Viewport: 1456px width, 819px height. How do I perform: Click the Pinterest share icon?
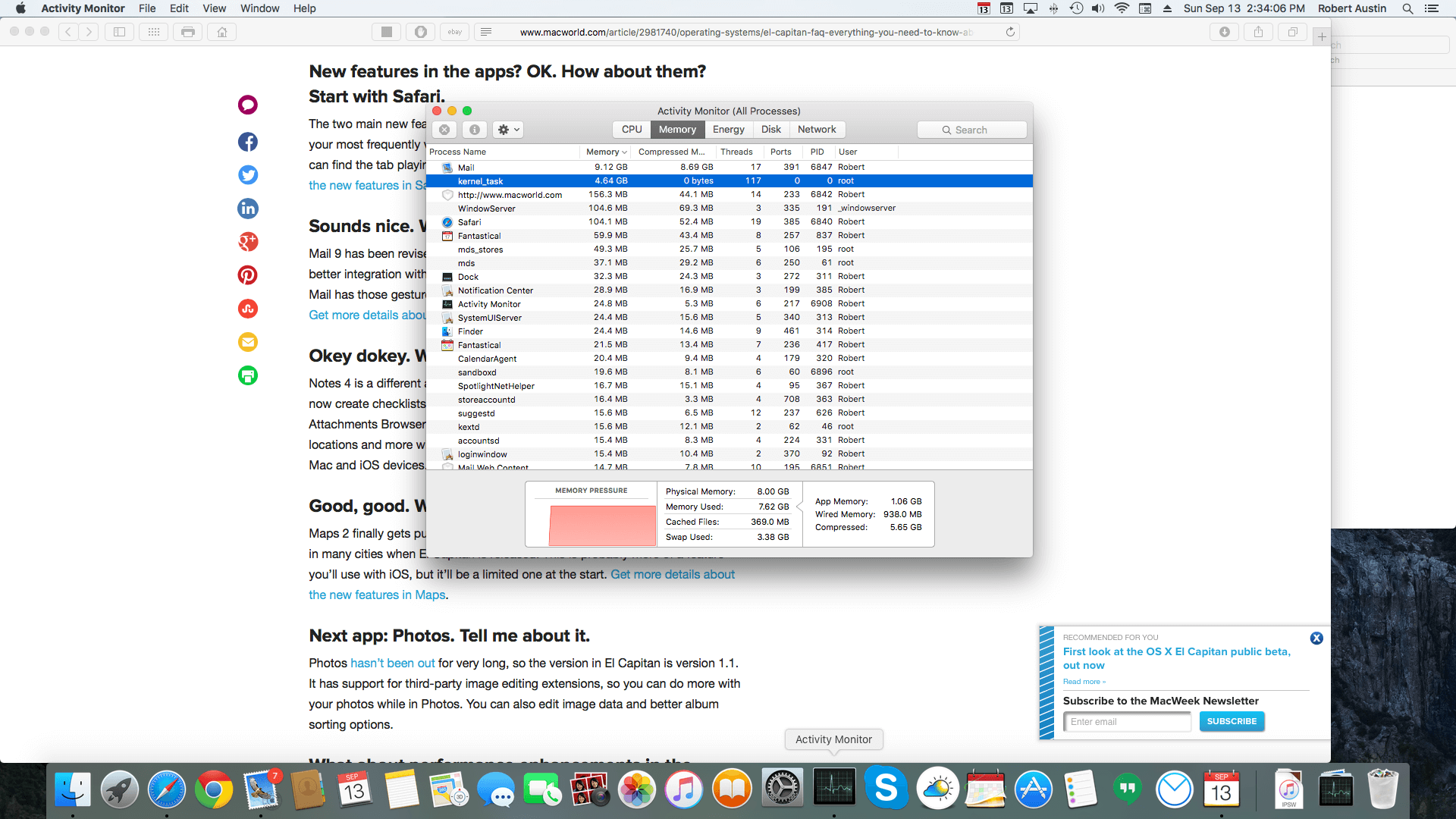(248, 275)
